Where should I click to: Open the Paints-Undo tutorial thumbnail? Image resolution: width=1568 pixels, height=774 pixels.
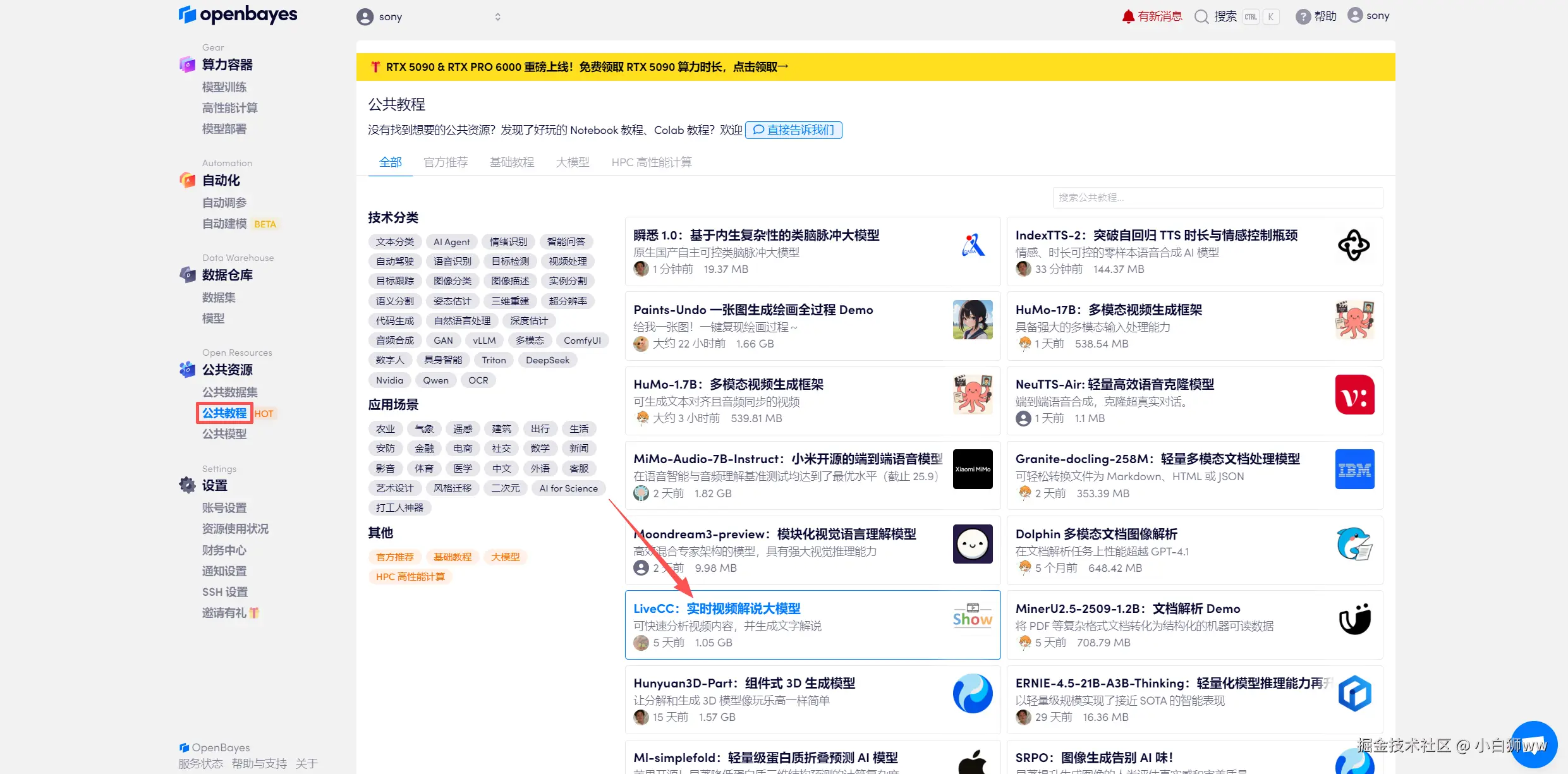point(973,320)
